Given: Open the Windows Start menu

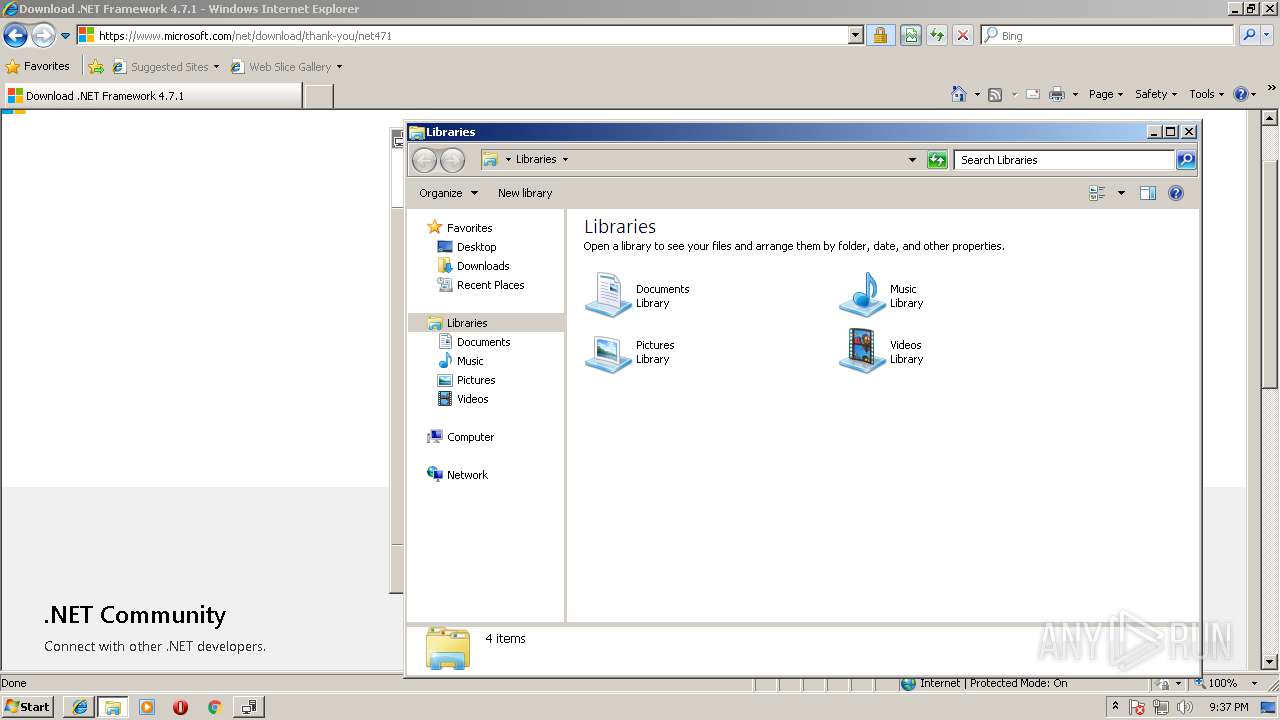Looking at the screenshot, I should [x=28, y=706].
